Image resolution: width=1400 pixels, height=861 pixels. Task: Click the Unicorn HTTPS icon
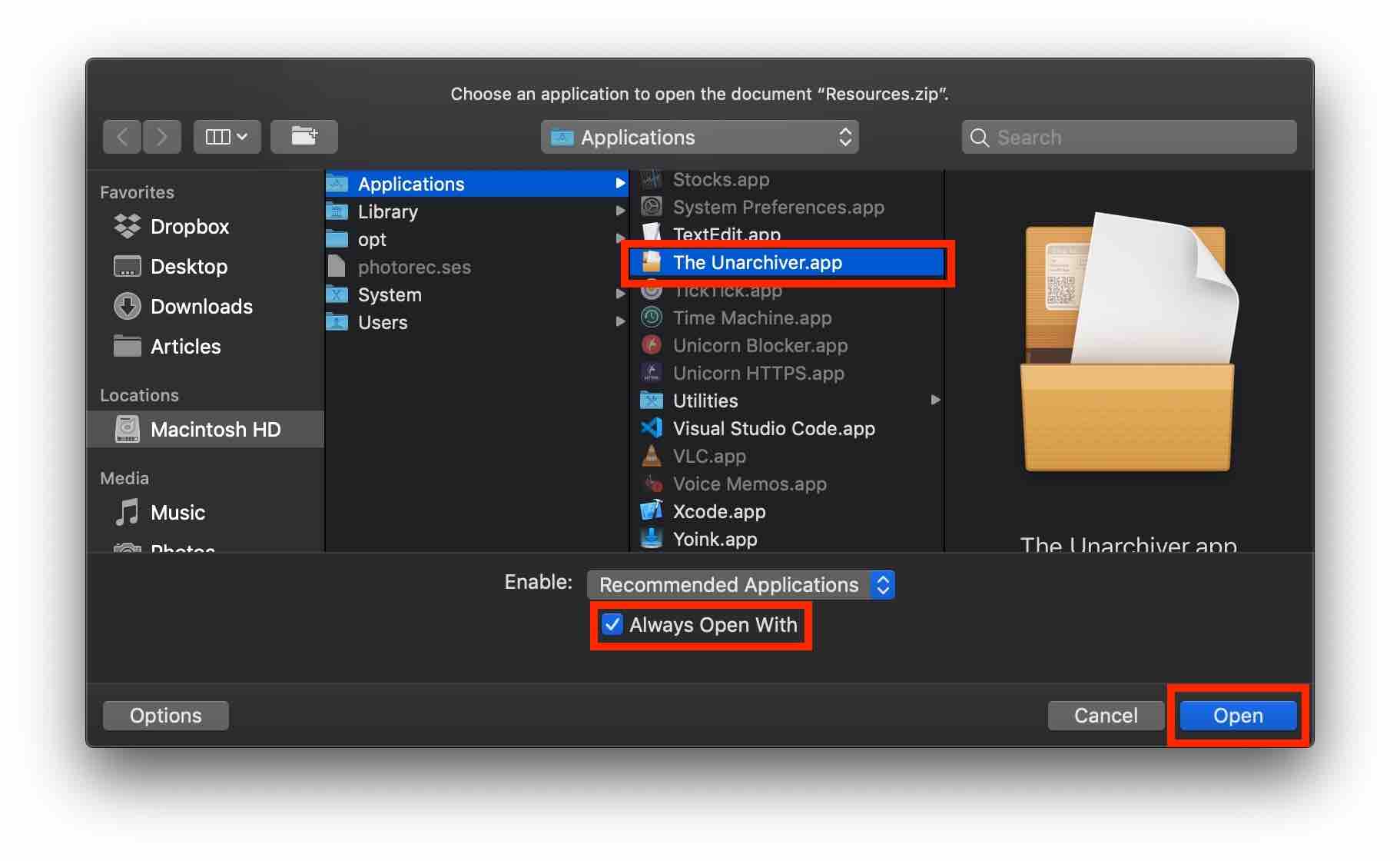pos(652,372)
